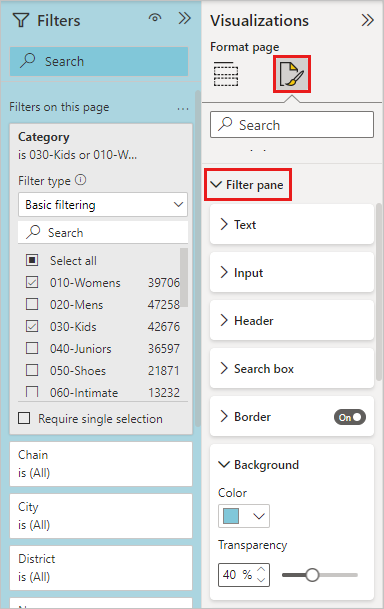Collapse the Filters pane with double chevron

pyautogui.click(x=184, y=18)
